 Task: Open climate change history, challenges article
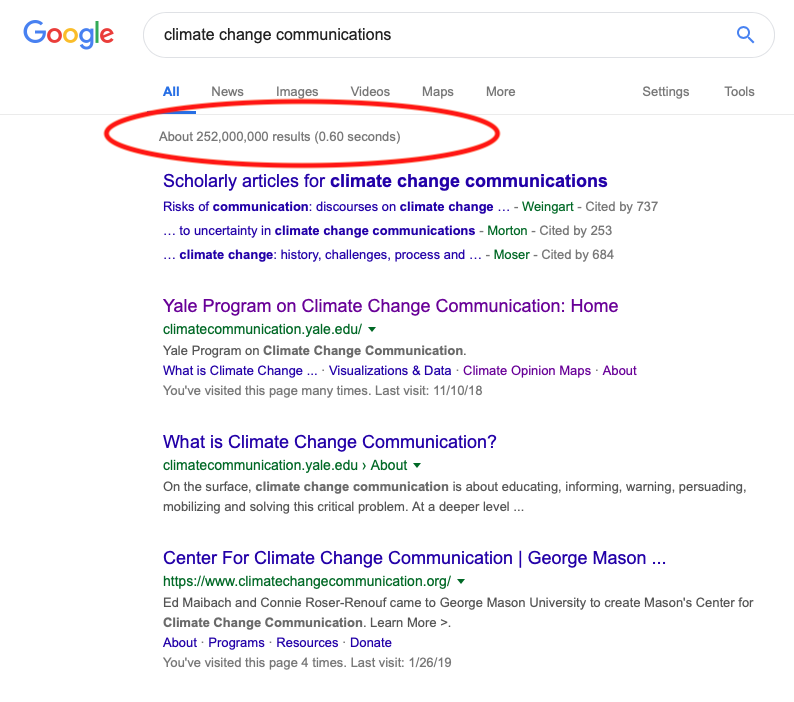click(x=322, y=254)
